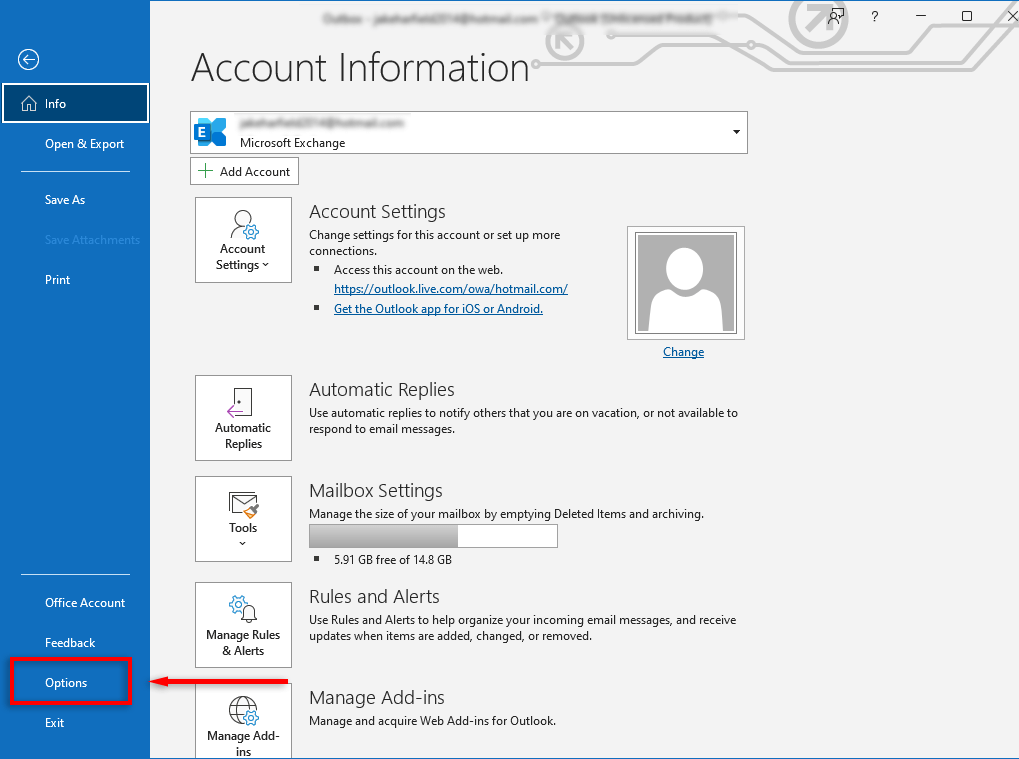Click the question mark help icon
Viewport: 1019px width, 759px height.
point(874,16)
